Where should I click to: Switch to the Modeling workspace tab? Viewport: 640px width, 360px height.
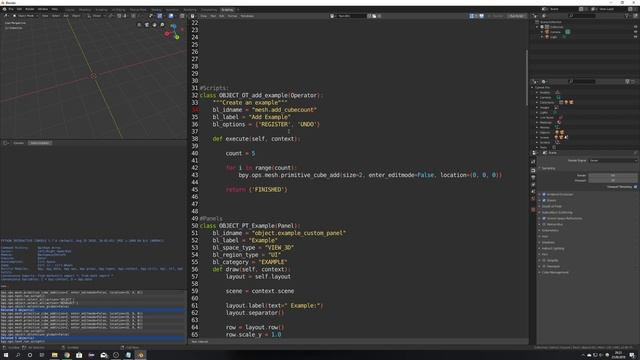(x=85, y=9)
